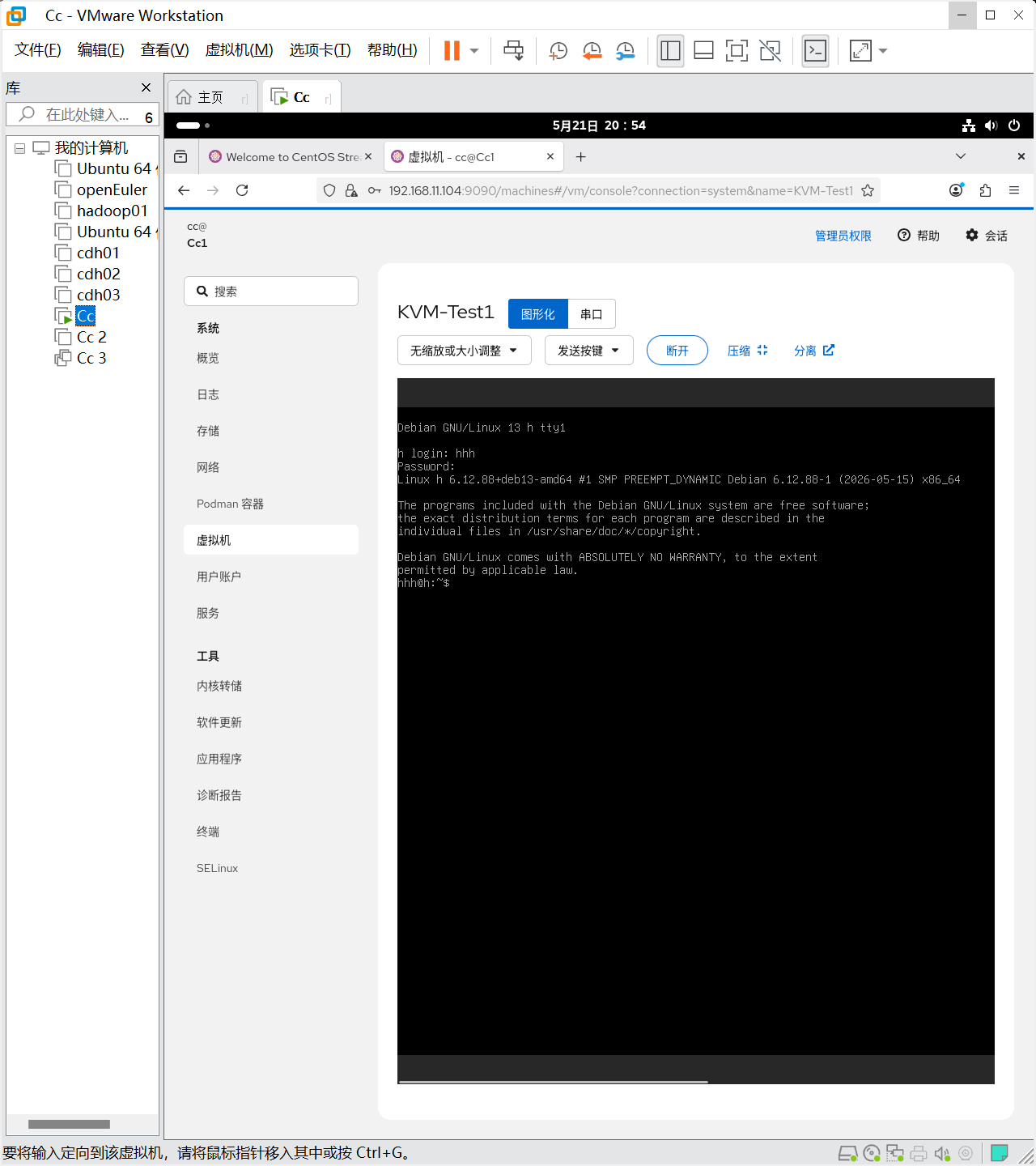Enter full screen mode icon
The image size is (1036, 1166).
pos(737,51)
